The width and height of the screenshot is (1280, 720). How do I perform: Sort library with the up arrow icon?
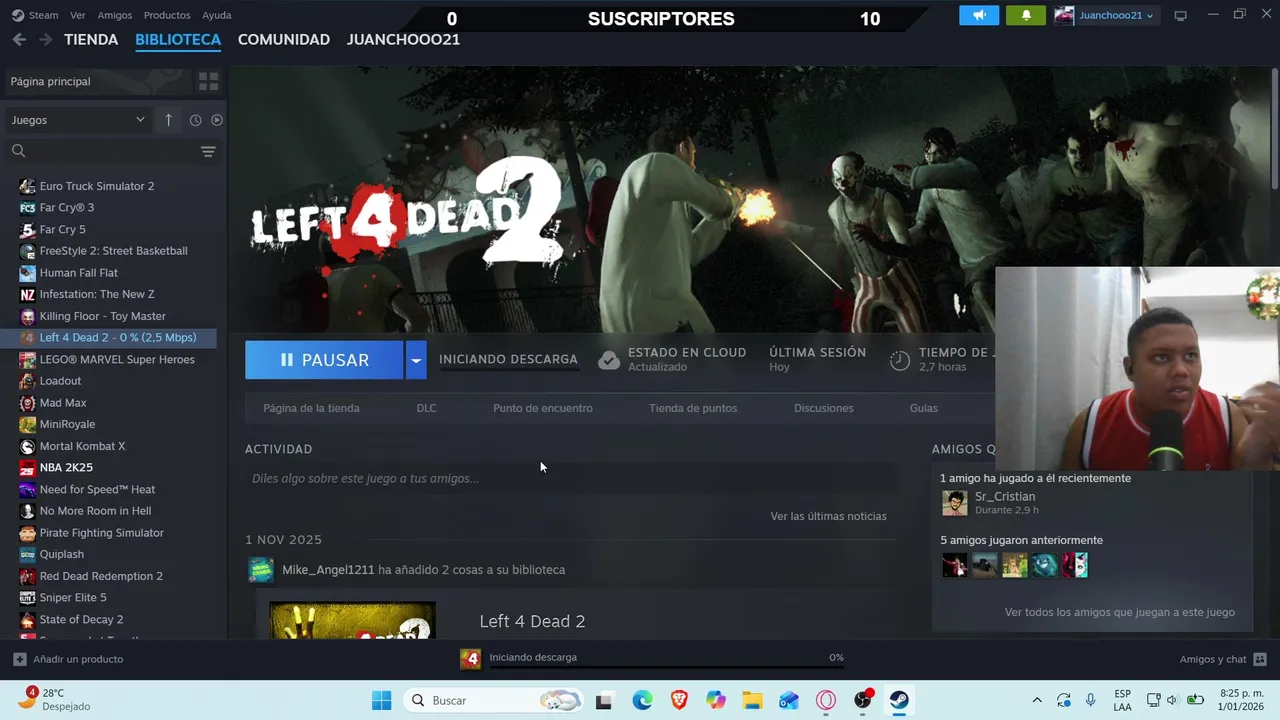(168, 120)
